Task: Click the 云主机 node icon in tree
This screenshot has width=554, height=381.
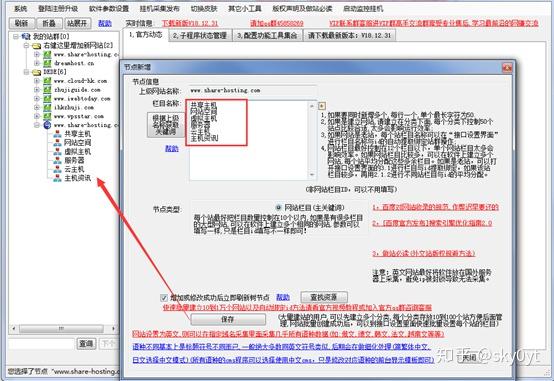Action: (57, 170)
